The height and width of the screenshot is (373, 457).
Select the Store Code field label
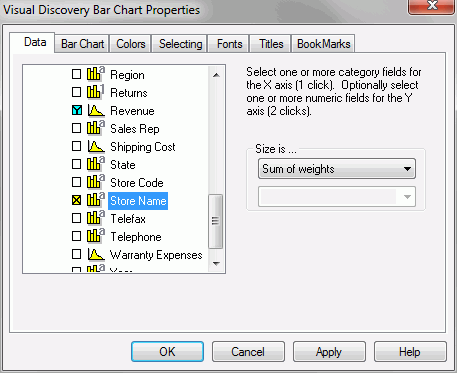[137, 182]
